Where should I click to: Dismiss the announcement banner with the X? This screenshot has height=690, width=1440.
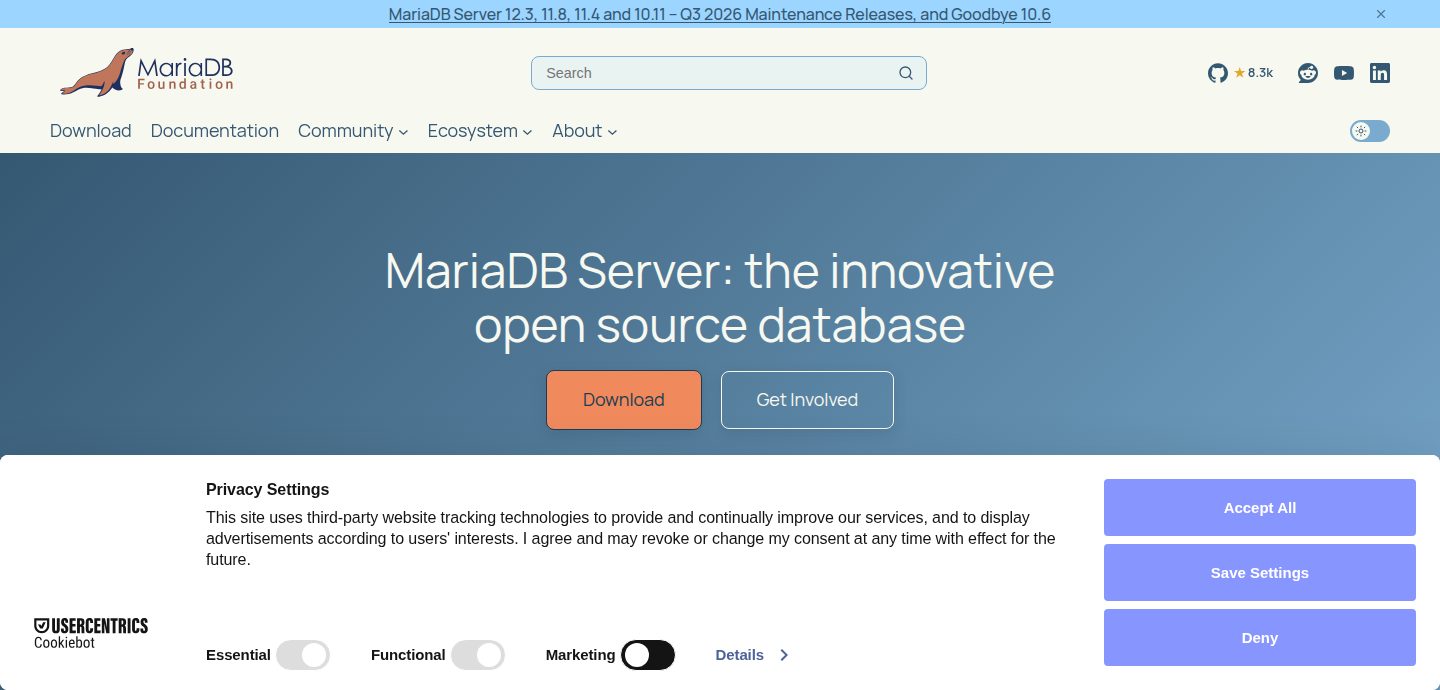(x=1381, y=14)
